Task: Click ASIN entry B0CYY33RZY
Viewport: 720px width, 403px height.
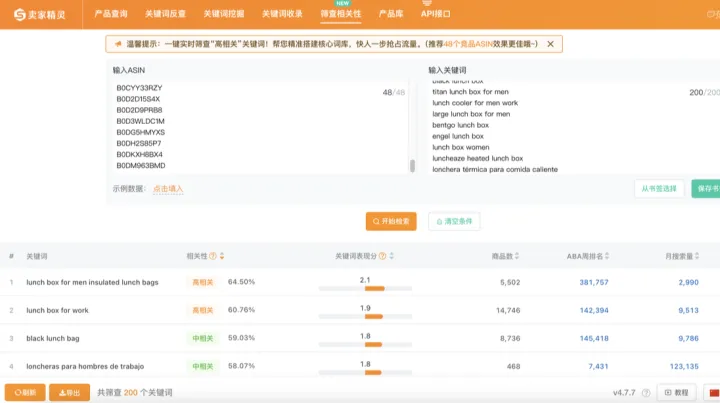Action: click(139, 88)
